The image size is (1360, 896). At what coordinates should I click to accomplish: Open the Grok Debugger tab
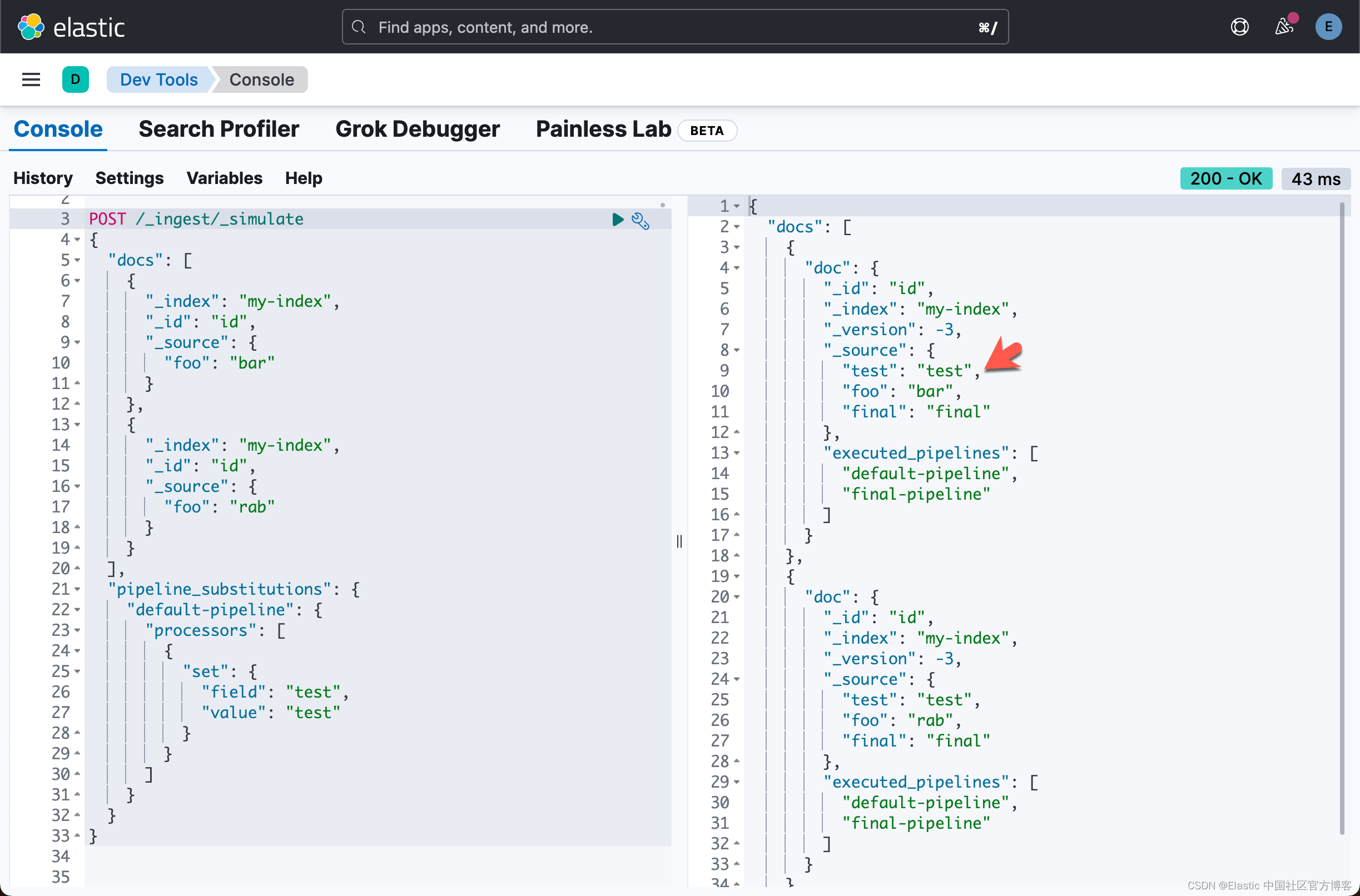418,129
